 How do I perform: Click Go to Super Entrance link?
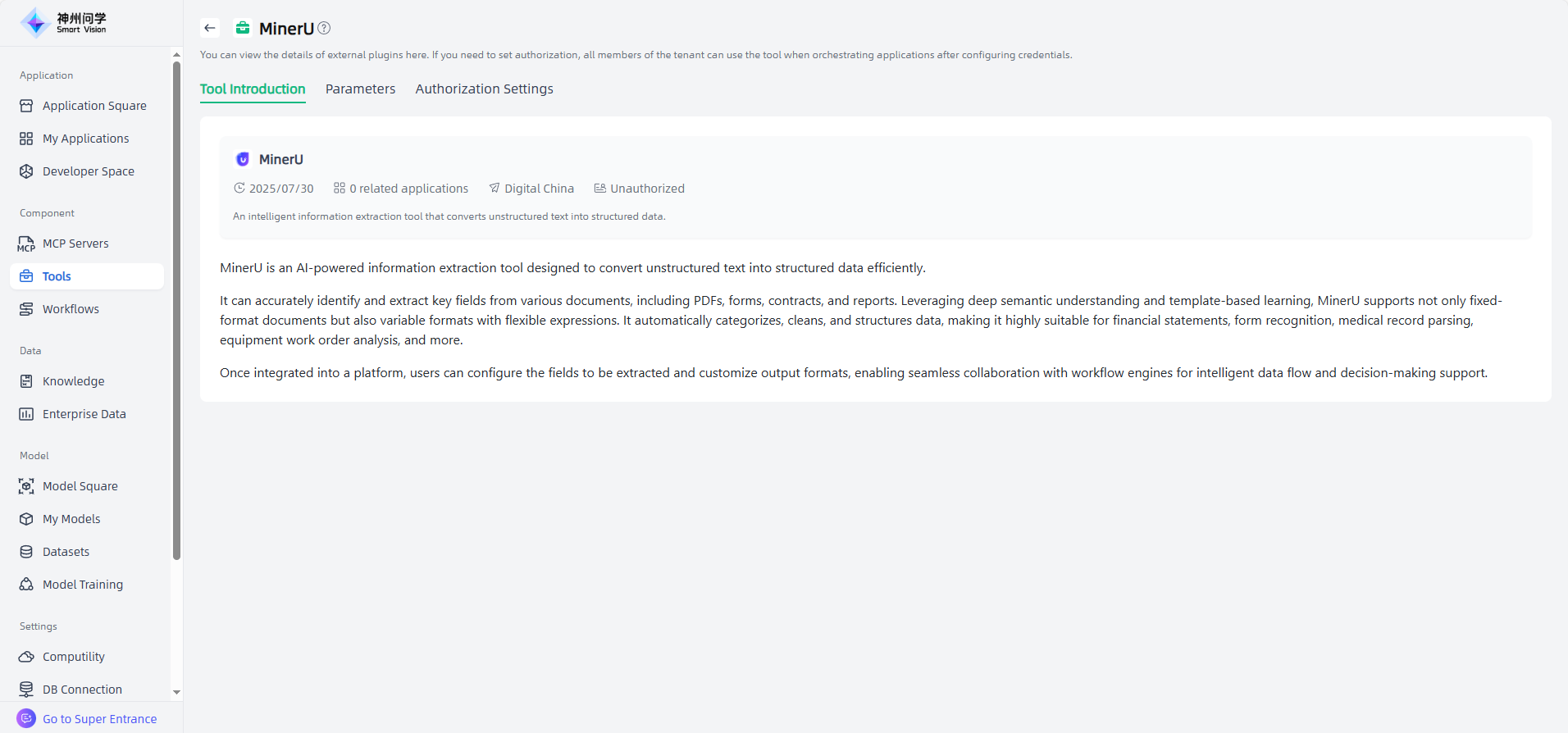[99, 719]
